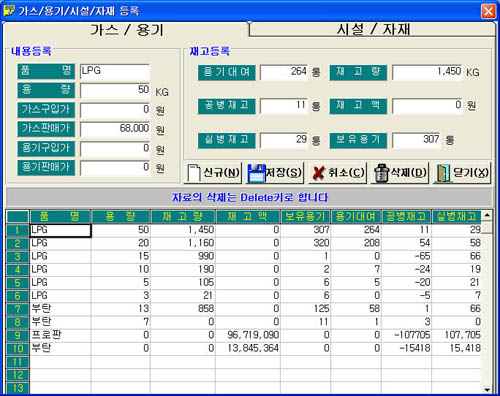500x396 pixels.
Task: Click the -107705 cell in 공병재고 column
Action: (406, 335)
